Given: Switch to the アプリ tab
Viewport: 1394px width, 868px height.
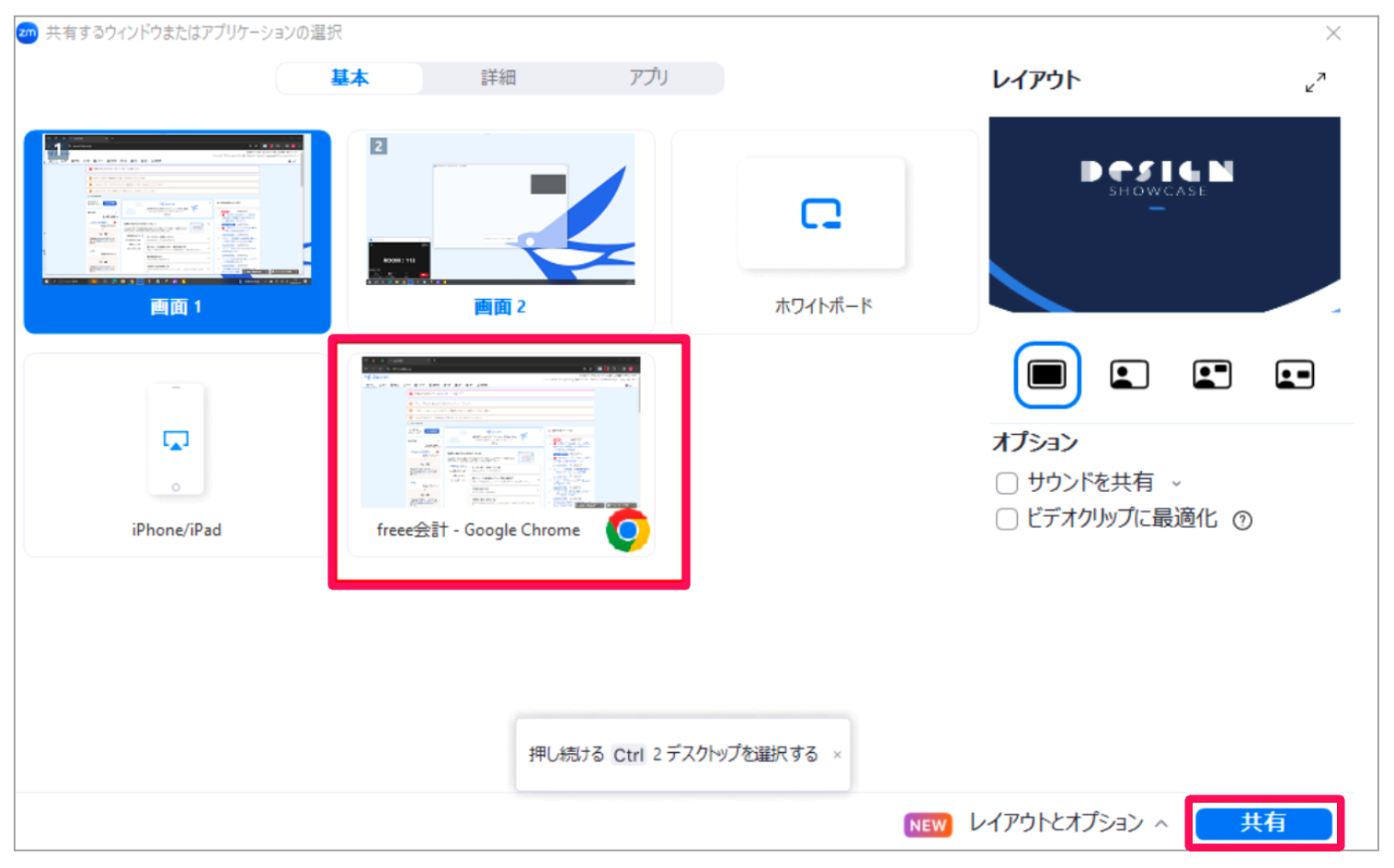Looking at the screenshot, I should pyautogui.click(x=648, y=78).
